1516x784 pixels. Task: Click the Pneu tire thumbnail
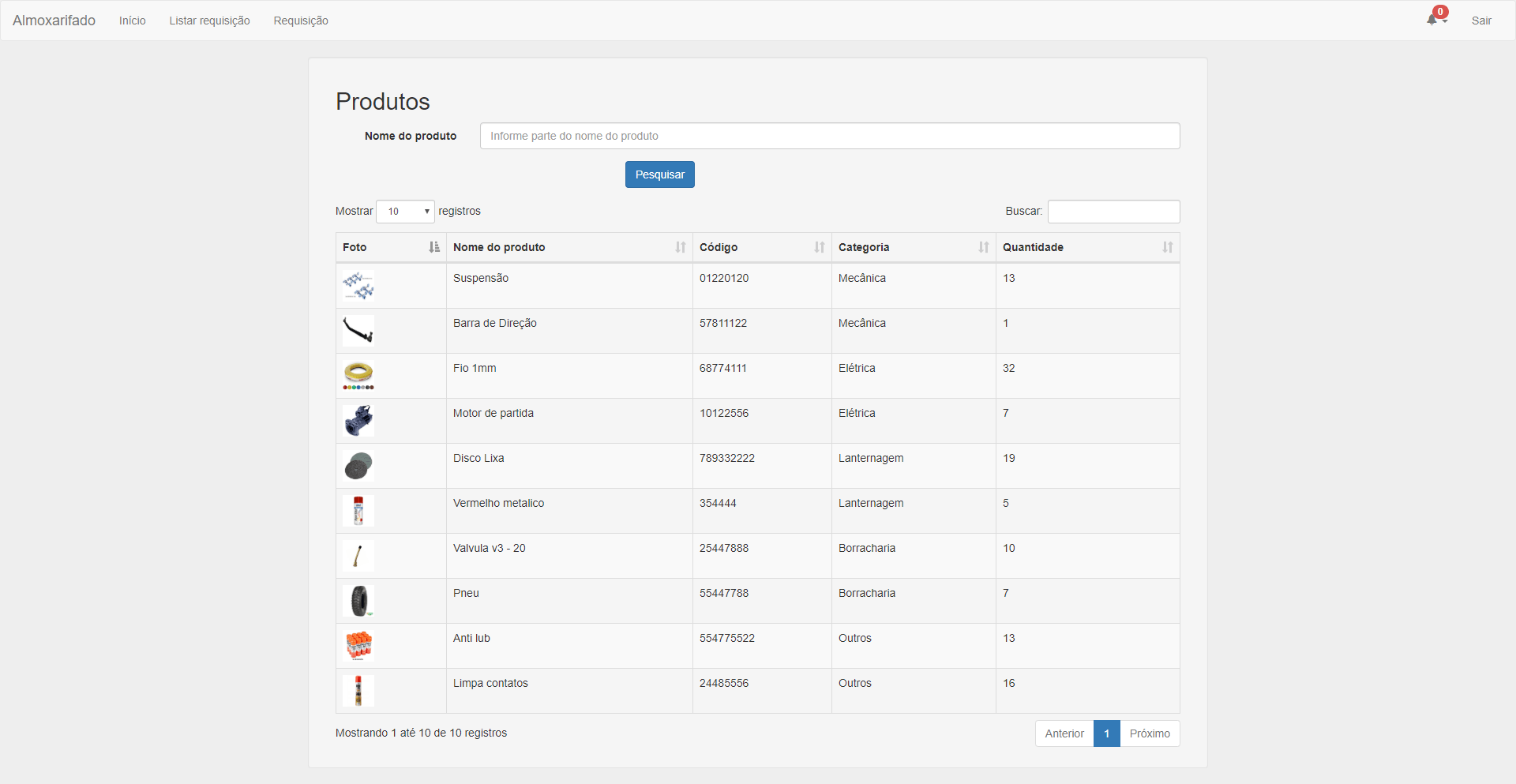coord(358,601)
